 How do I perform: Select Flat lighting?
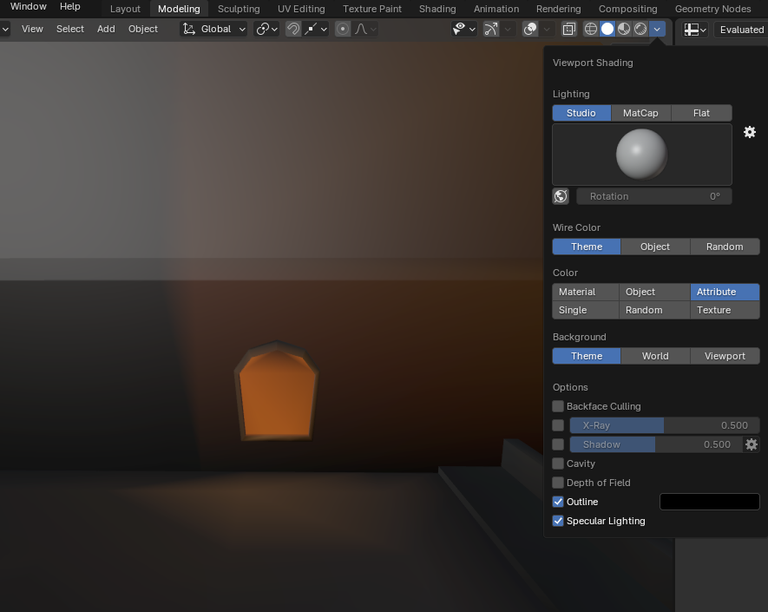click(701, 113)
